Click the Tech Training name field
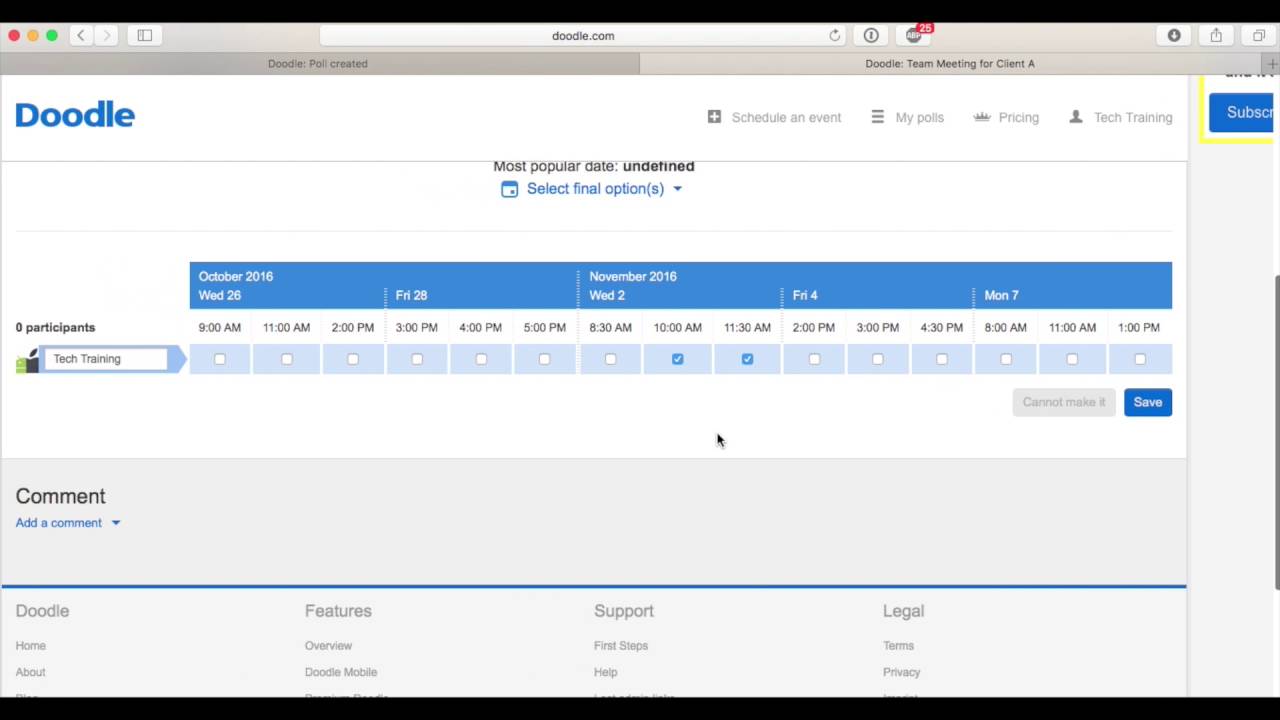The height and width of the screenshot is (720, 1280). pyautogui.click(x=104, y=359)
